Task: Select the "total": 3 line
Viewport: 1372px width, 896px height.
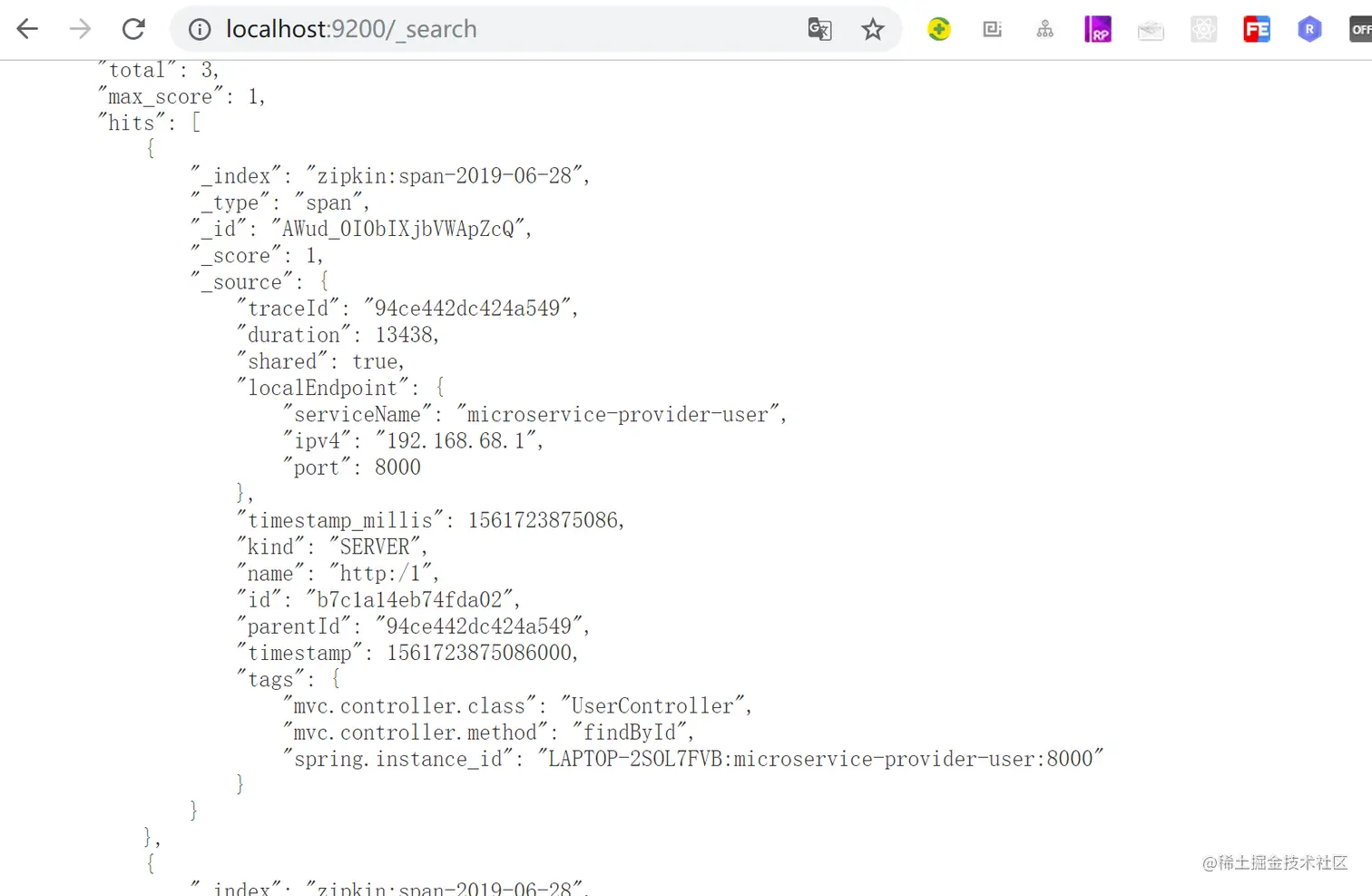Action: [x=158, y=70]
